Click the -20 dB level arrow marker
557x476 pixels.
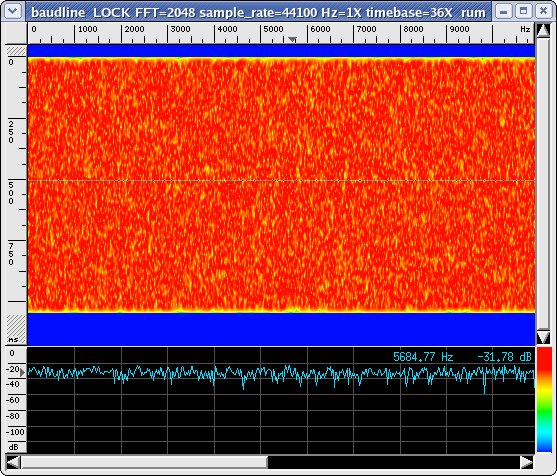(23, 372)
